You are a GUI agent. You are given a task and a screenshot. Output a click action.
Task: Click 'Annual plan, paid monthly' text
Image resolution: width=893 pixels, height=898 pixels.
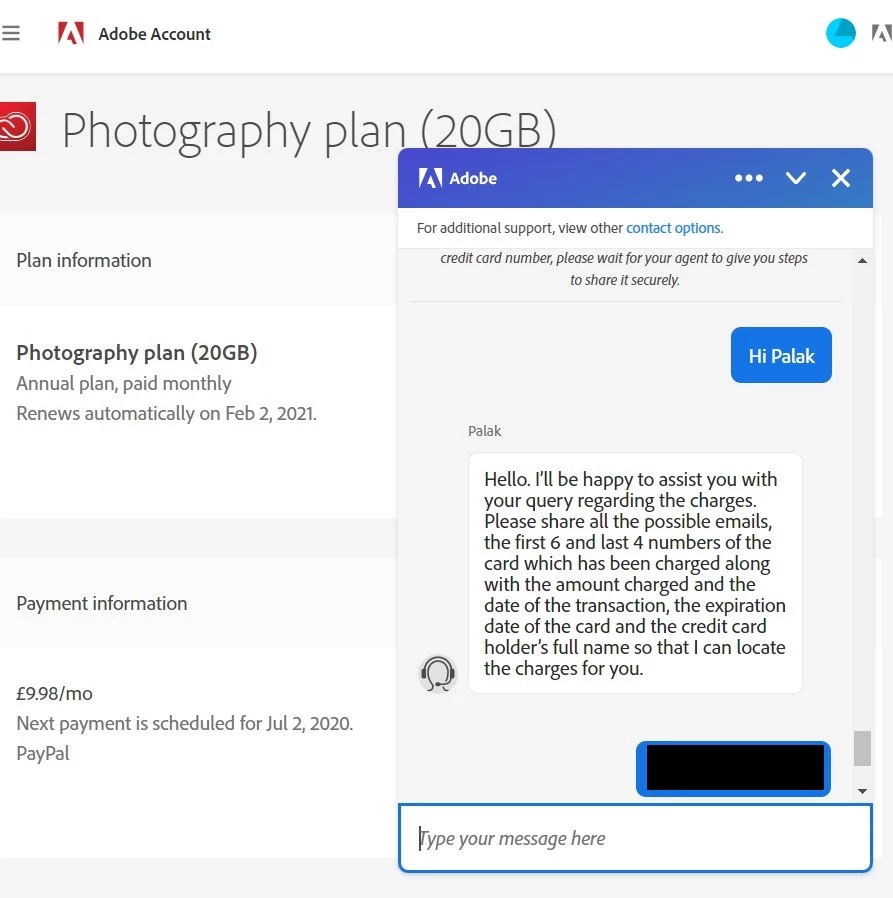click(124, 383)
